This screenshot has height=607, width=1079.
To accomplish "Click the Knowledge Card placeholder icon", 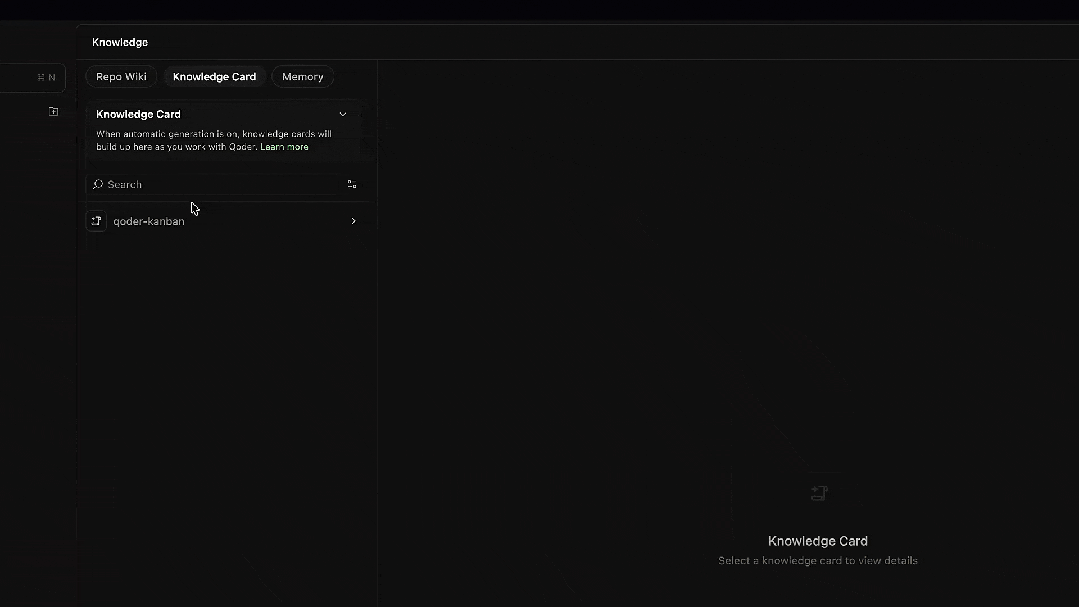I will pyautogui.click(x=819, y=493).
